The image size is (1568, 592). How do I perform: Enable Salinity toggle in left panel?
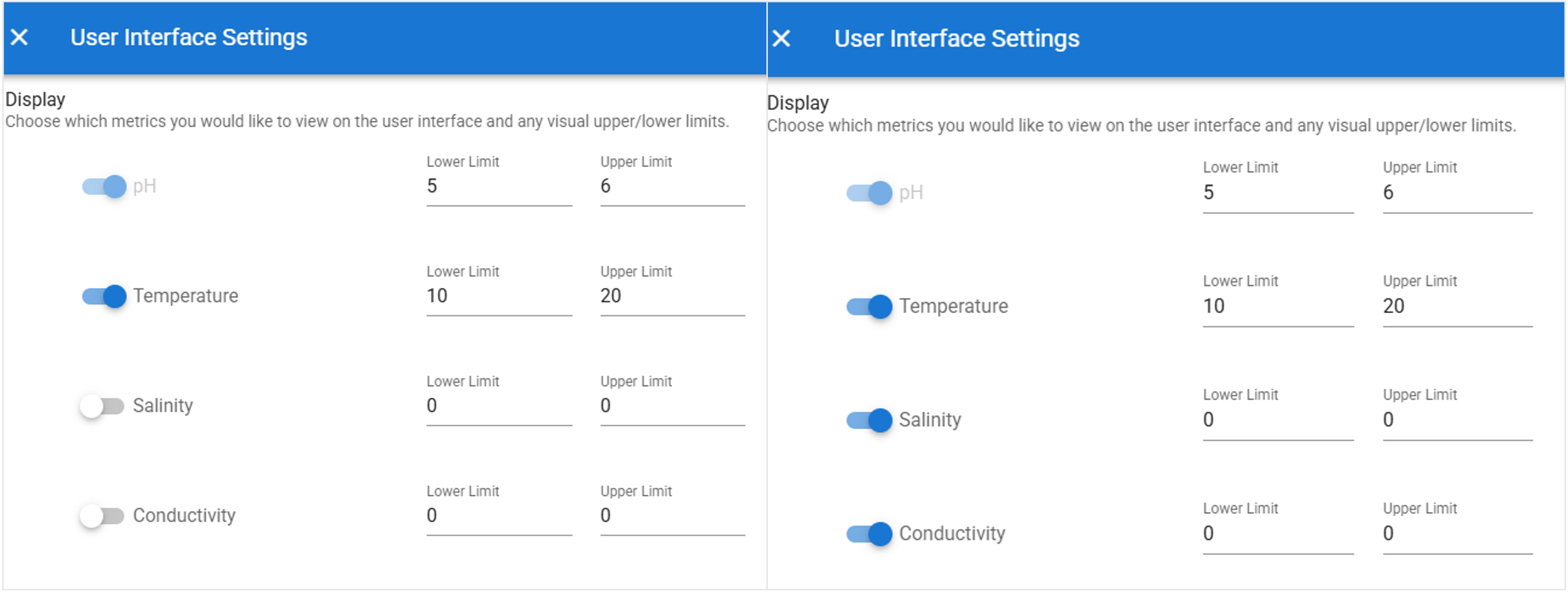point(102,406)
